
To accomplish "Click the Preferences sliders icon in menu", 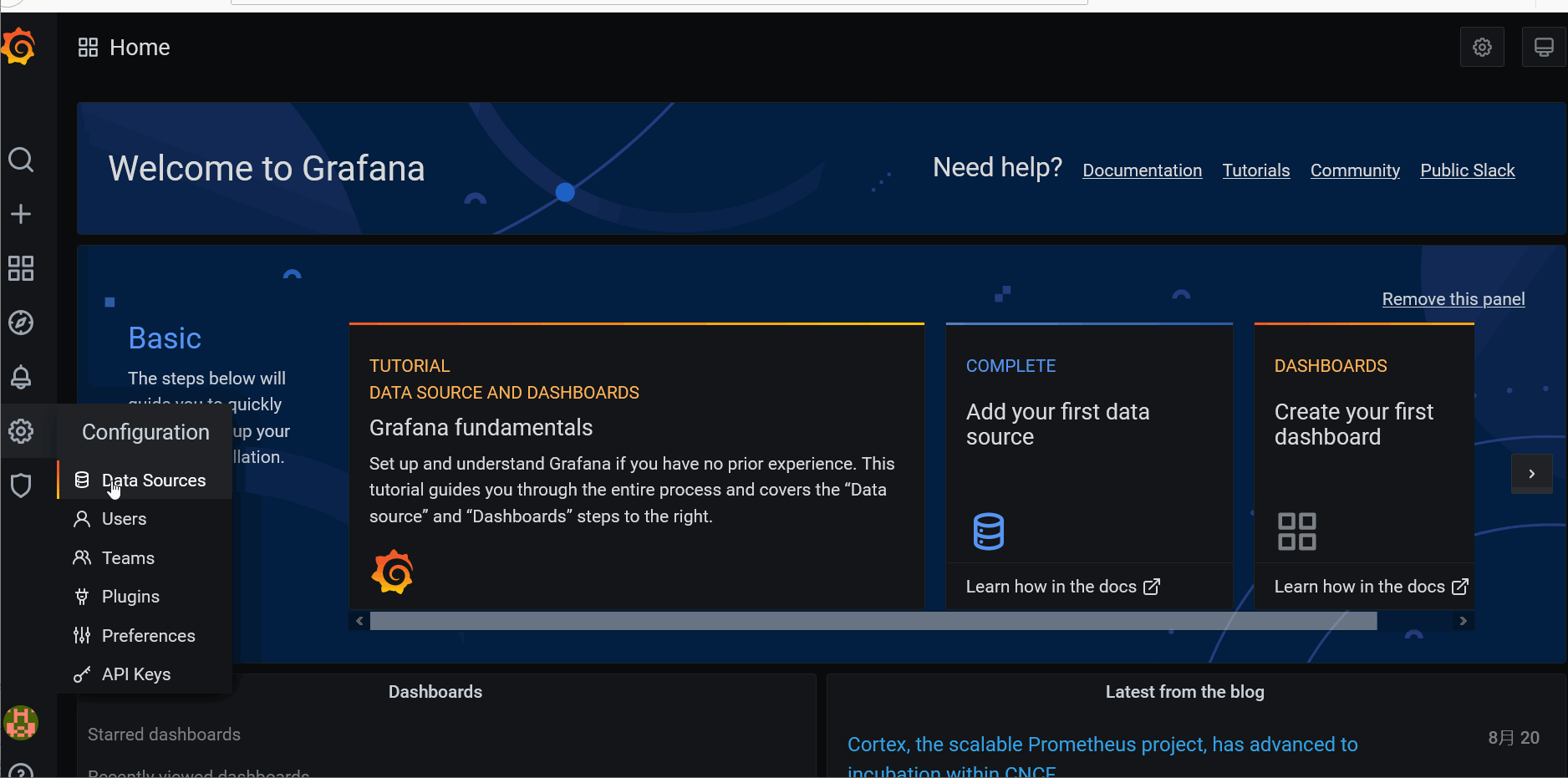I will click(x=82, y=635).
